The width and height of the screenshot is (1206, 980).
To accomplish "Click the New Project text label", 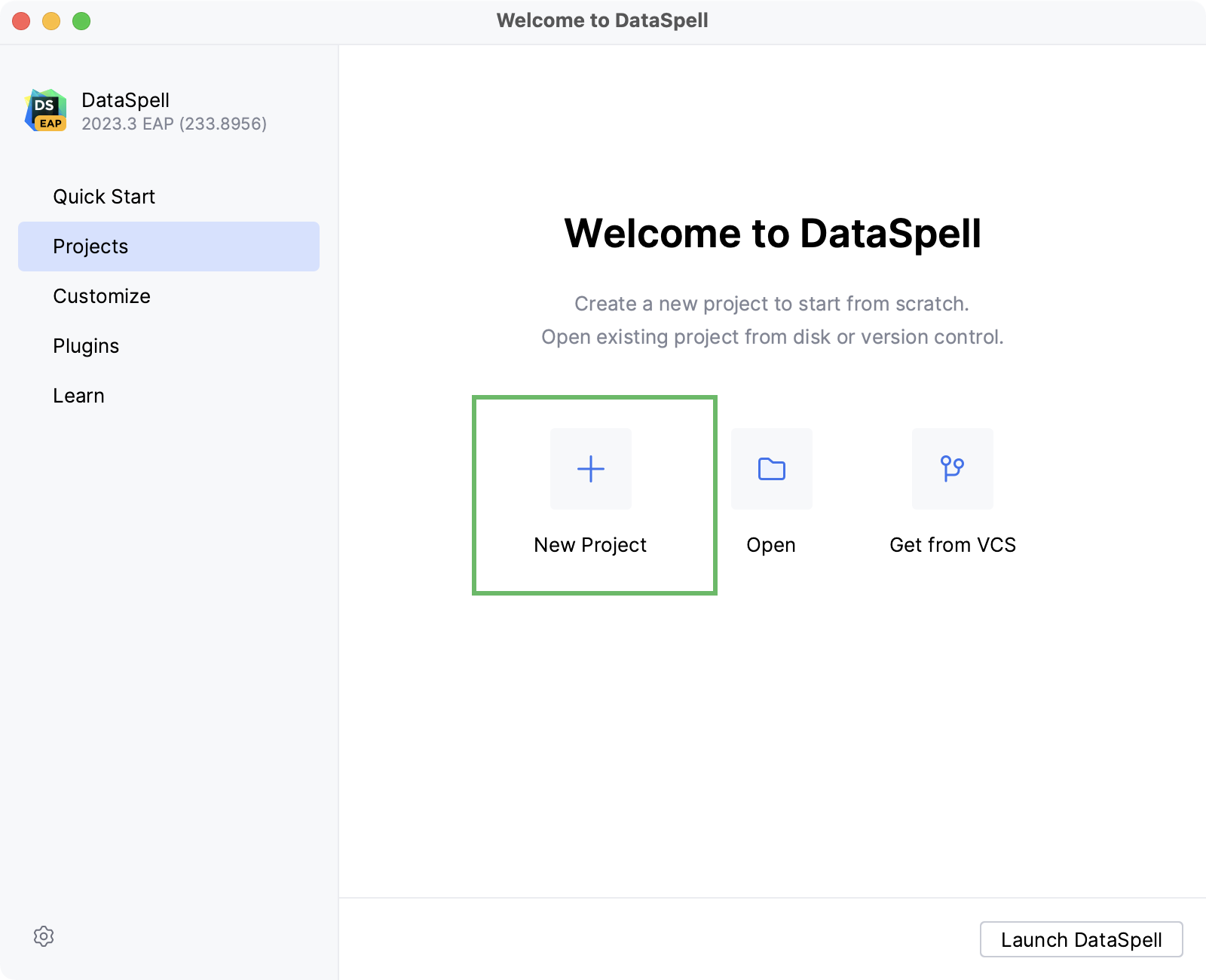I will 590,545.
